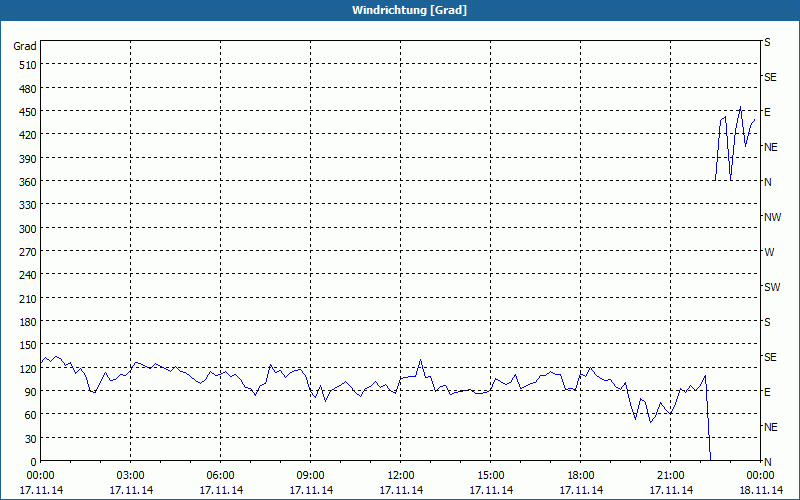Click the 18.11.14 date label
Screen dimensions: 800x500
coord(761,491)
